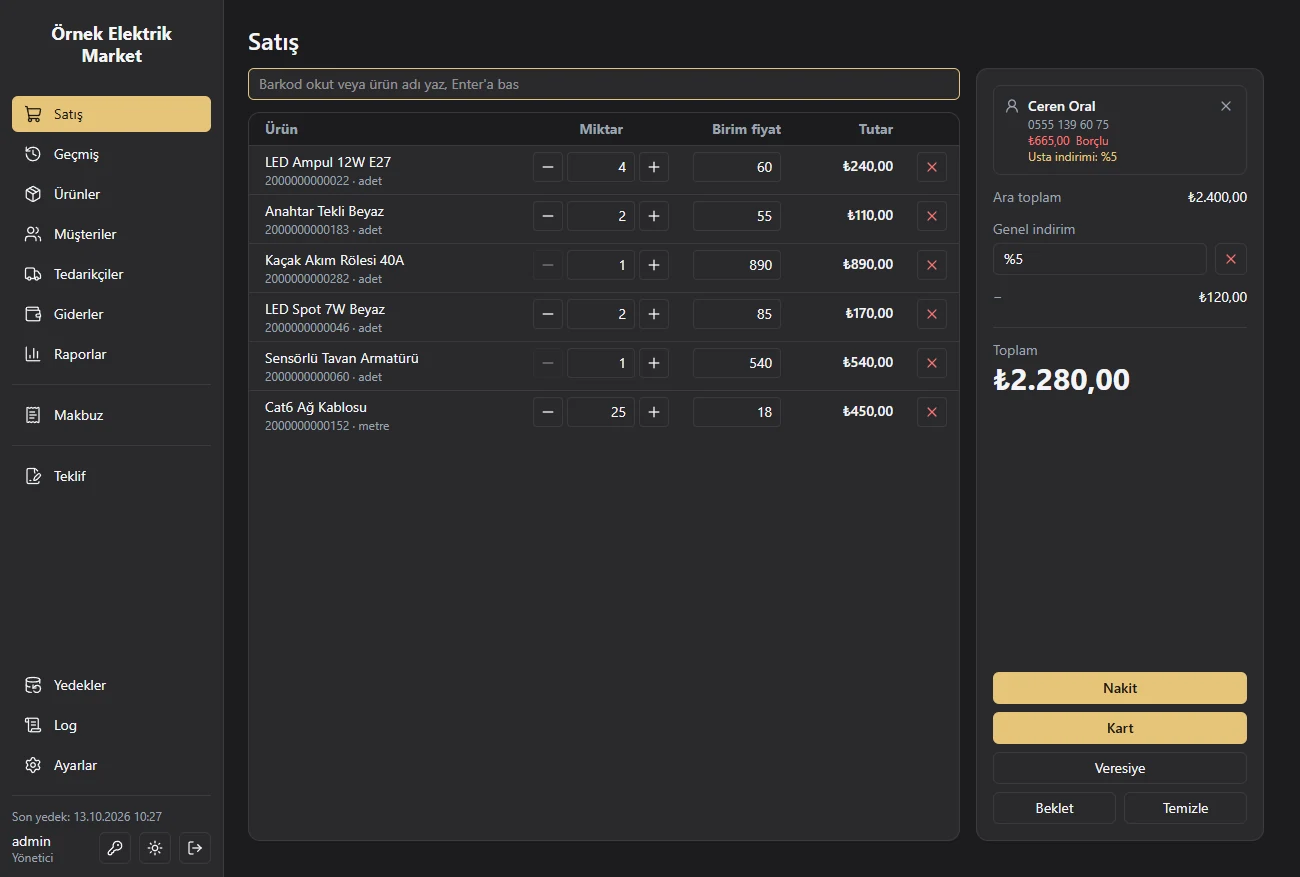Viewport: 1300px width, 877px height.
Task: Click the bar chart icon beside Raporlar
Action: (33, 354)
